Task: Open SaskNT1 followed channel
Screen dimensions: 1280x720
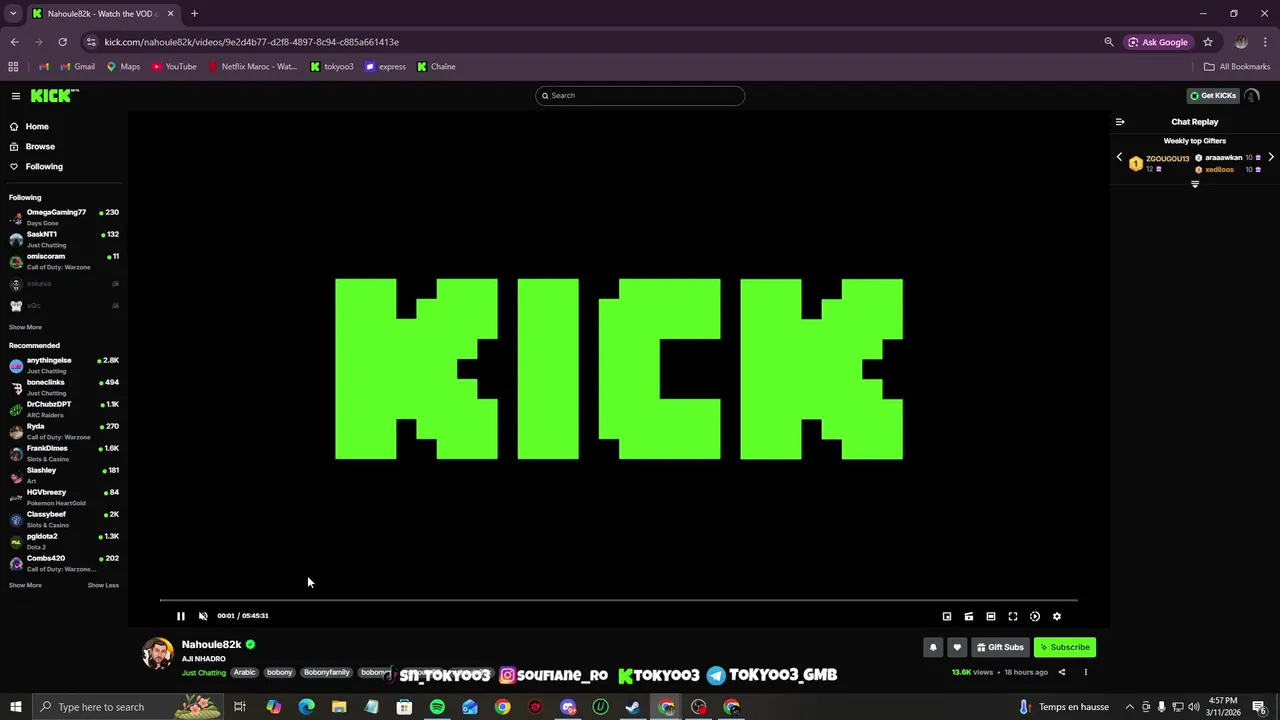Action: [x=64, y=239]
